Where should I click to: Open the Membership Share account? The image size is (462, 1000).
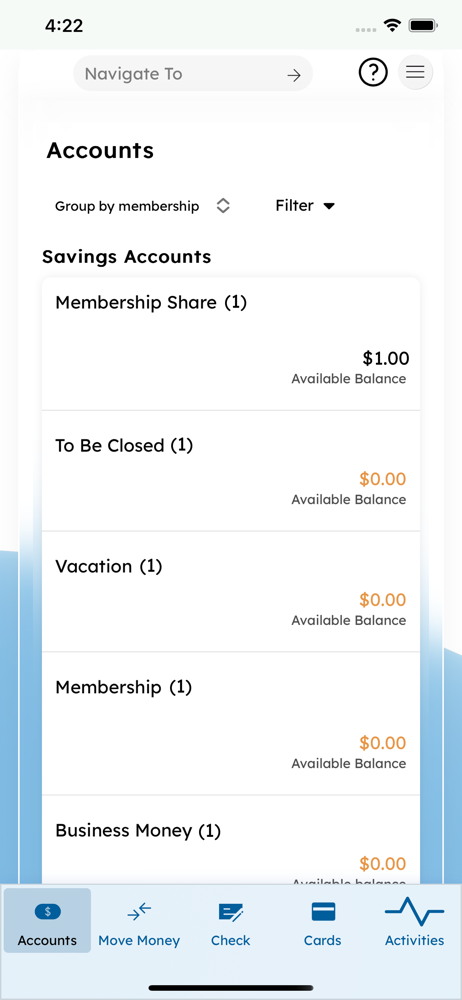click(x=231, y=344)
